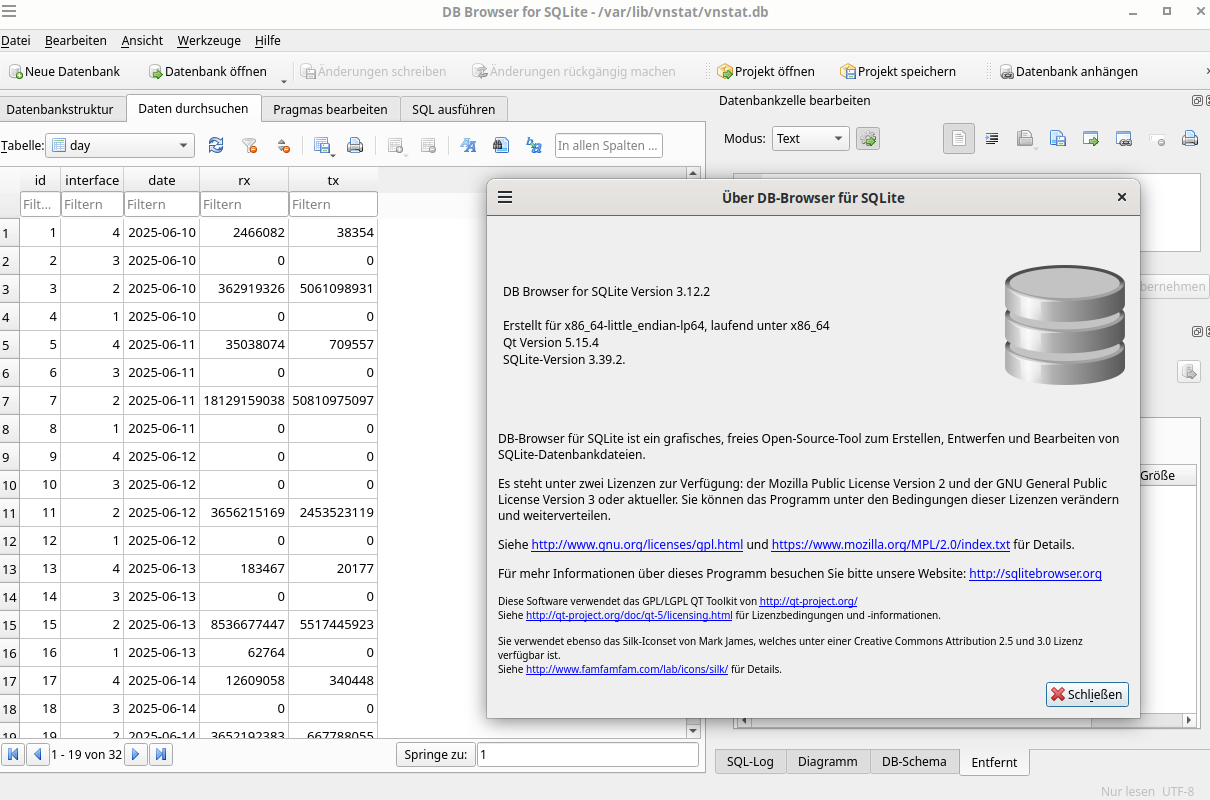Click the Schließen button in the about dialog
Viewport: 1210px width, 800px height.
(x=1087, y=694)
